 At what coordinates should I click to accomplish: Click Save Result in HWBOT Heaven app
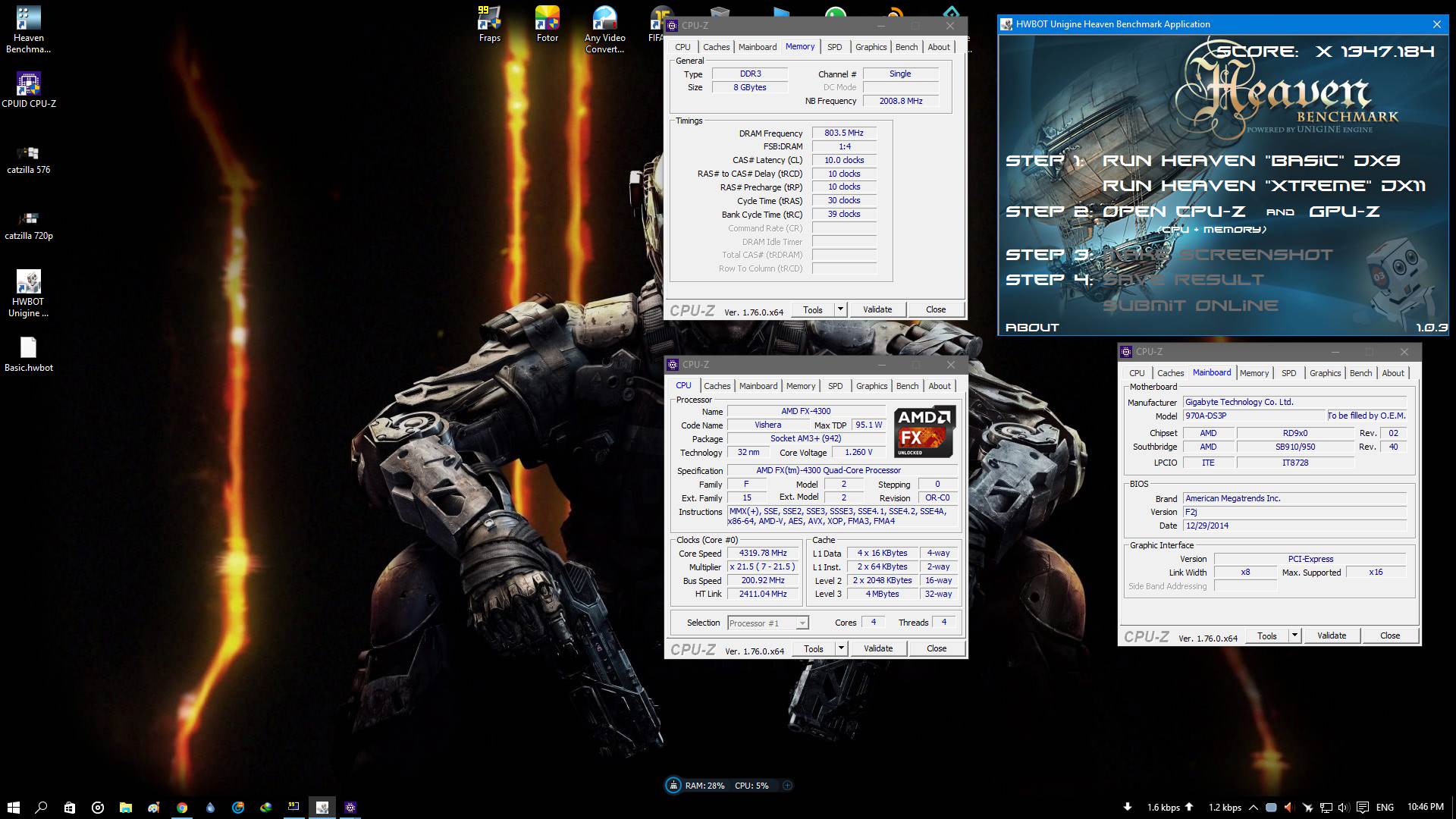pos(1183,280)
